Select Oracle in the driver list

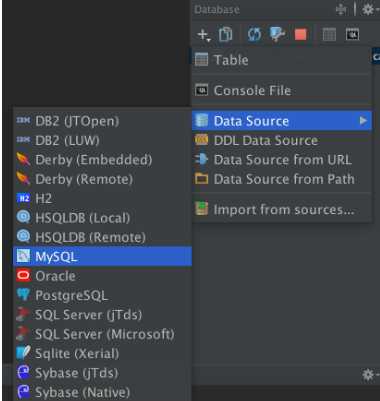click(x=103, y=276)
